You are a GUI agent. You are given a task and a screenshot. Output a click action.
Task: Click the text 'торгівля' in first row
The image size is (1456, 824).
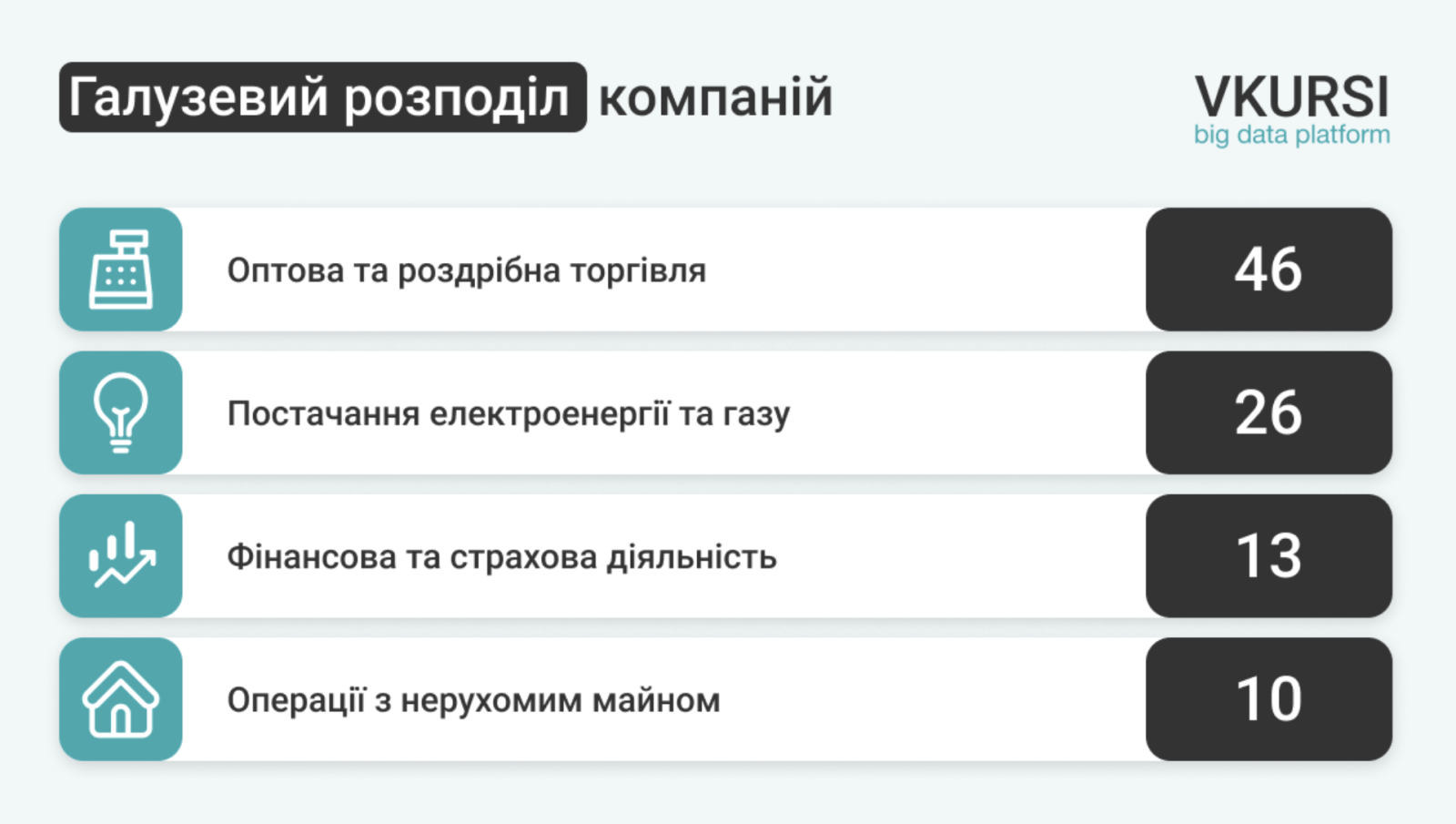[x=638, y=271]
